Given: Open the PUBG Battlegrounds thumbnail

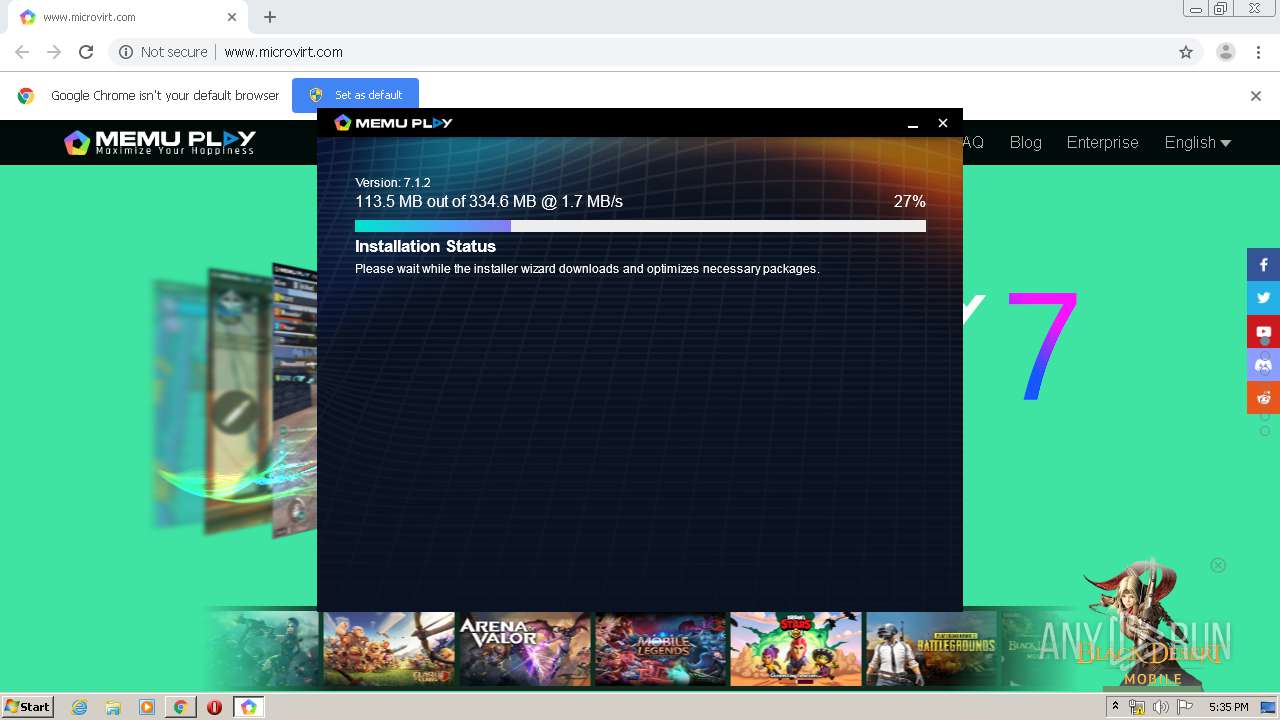Looking at the screenshot, I should [x=932, y=649].
